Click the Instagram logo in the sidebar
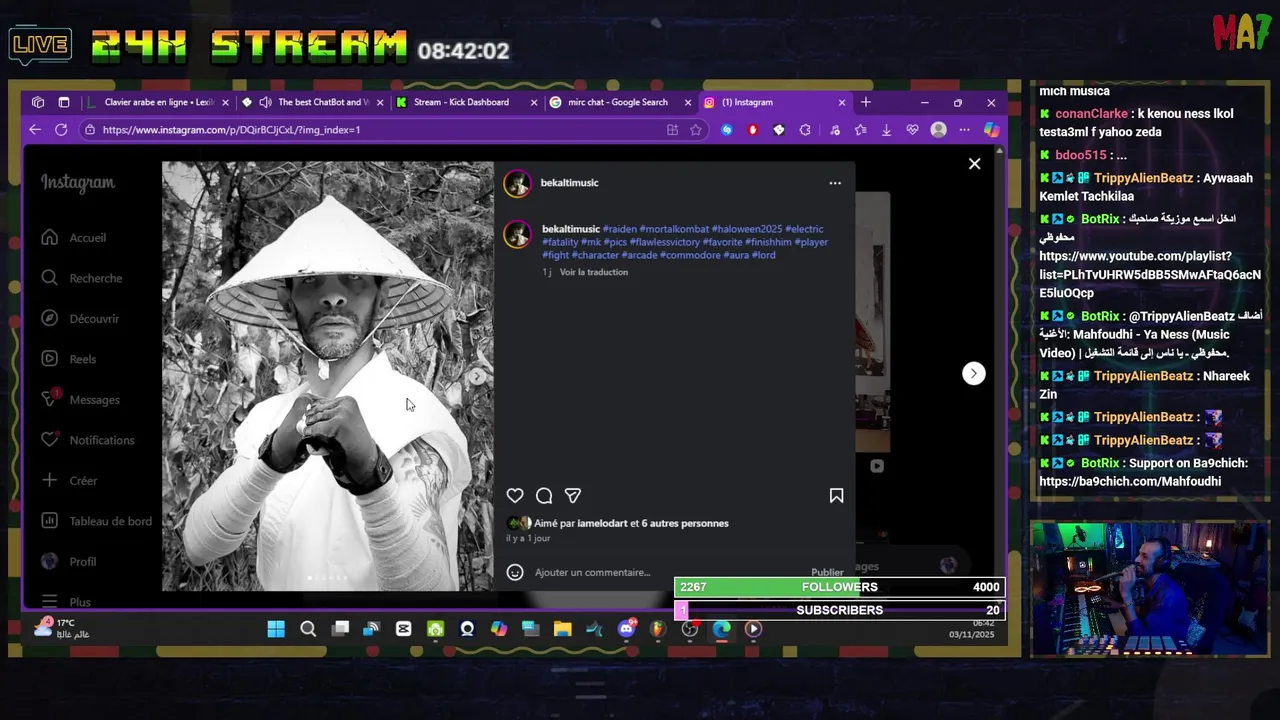This screenshot has width=1280, height=720. (77, 182)
